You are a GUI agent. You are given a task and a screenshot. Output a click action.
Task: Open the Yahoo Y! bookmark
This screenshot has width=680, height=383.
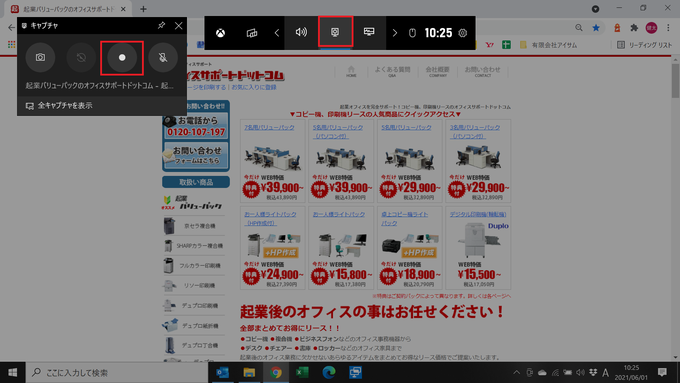(x=490, y=45)
